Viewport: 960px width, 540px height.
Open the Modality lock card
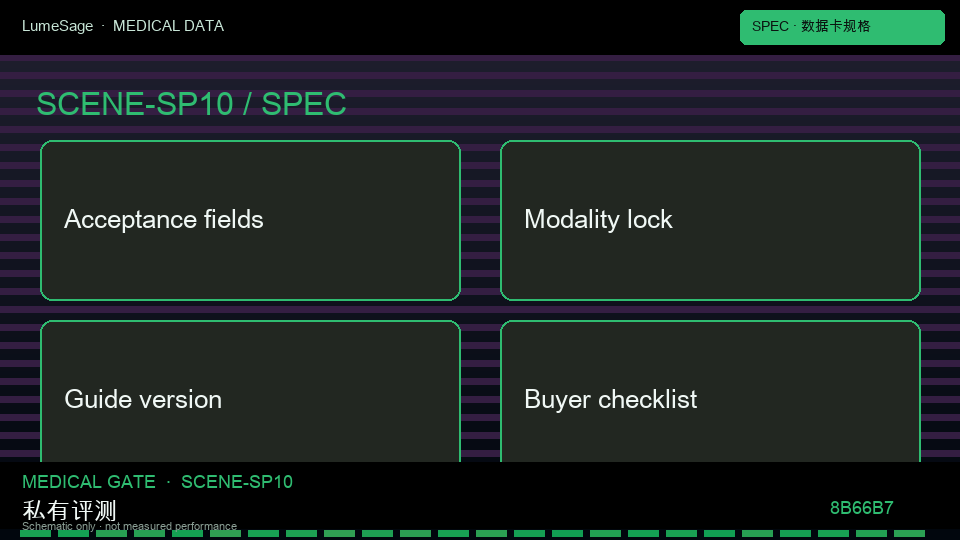click(x=710, y=220)
